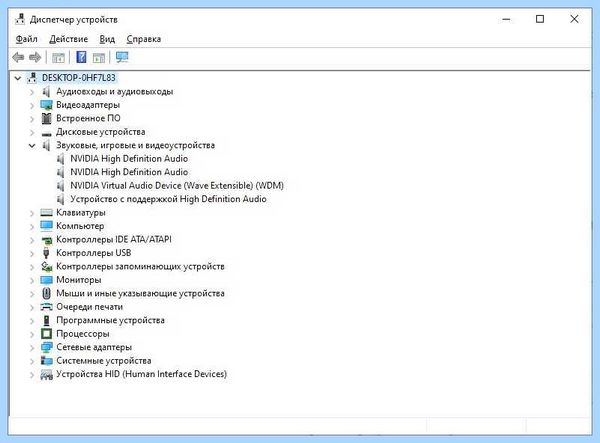600x443 pixels.
Task: Click the scan for hardware changes monitor icon
Action: click(122, 57)
